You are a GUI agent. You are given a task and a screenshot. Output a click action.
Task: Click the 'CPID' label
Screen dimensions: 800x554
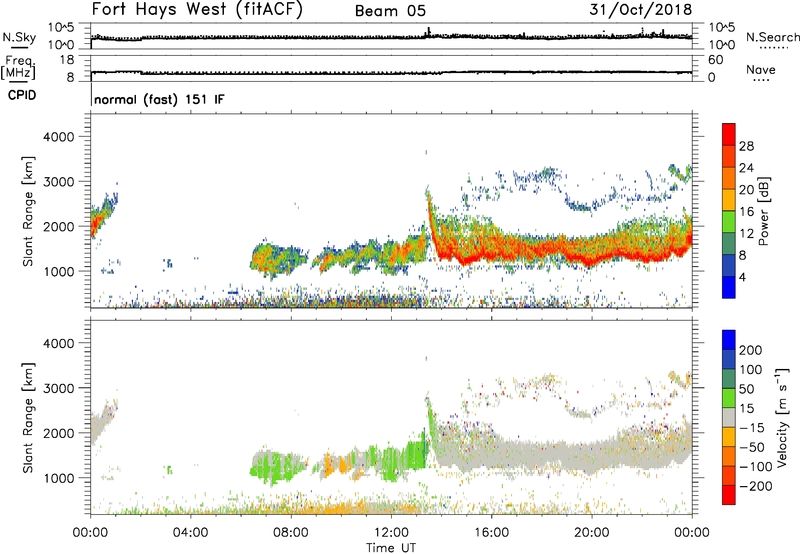tap(22, 95)
